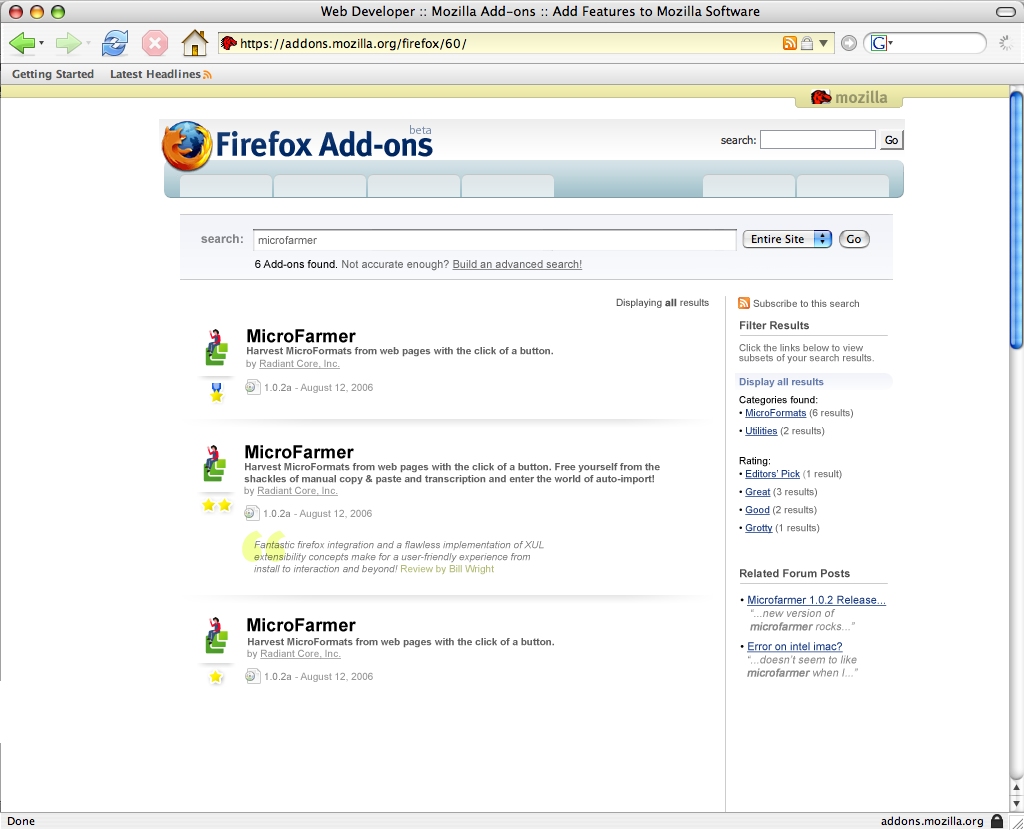Click the padlock icon in address bar
1024x830 pixels.
[x=807, y=44]
